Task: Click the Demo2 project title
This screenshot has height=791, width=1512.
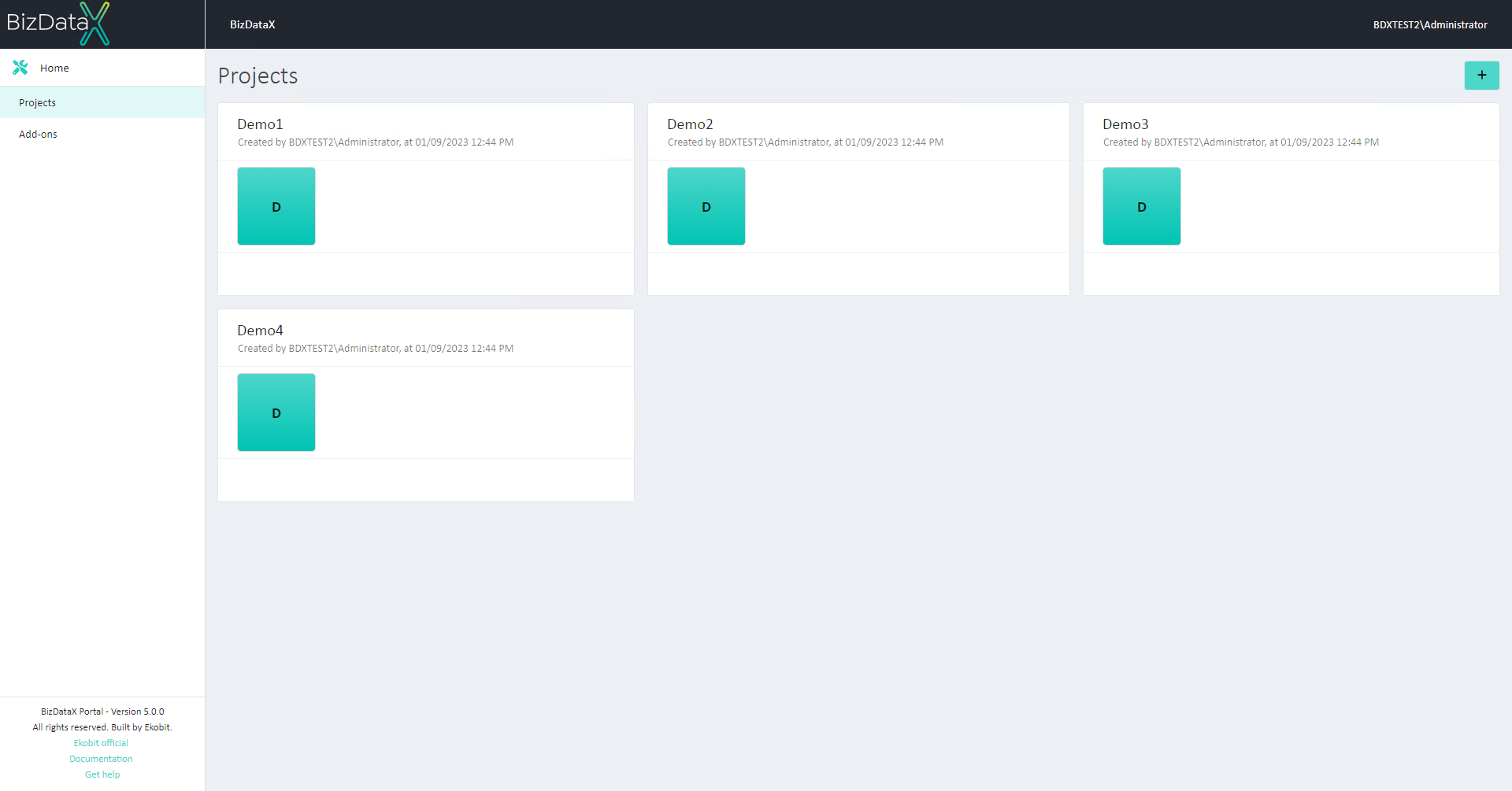Action: click(x=690, y=124)
